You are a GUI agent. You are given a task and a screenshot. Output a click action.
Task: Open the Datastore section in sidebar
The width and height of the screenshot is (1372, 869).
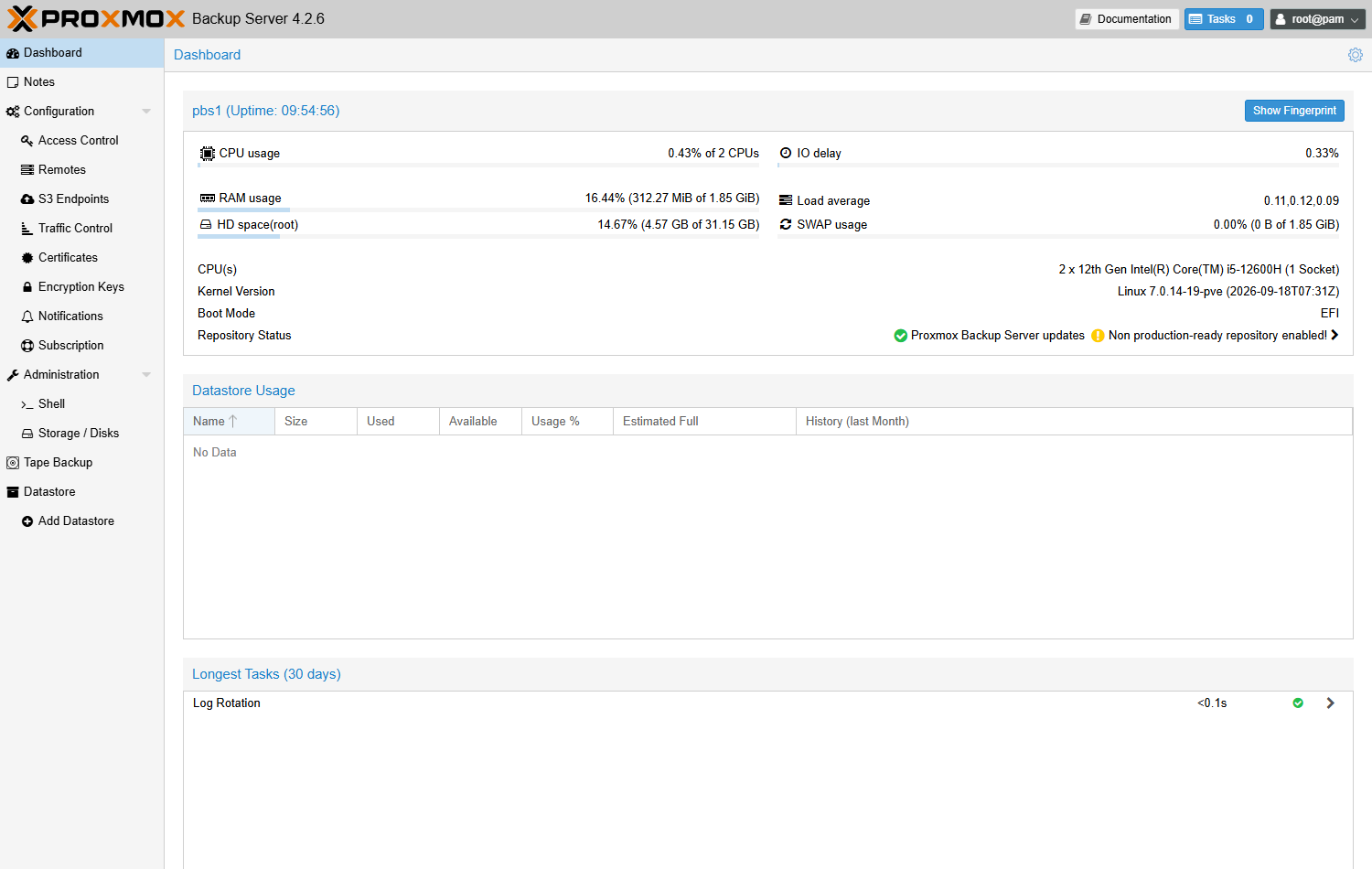coord(82,492)
